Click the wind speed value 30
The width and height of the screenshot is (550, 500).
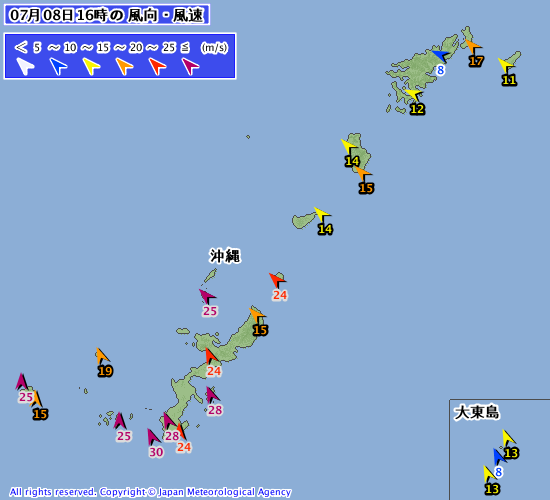[x=156, y=452]
